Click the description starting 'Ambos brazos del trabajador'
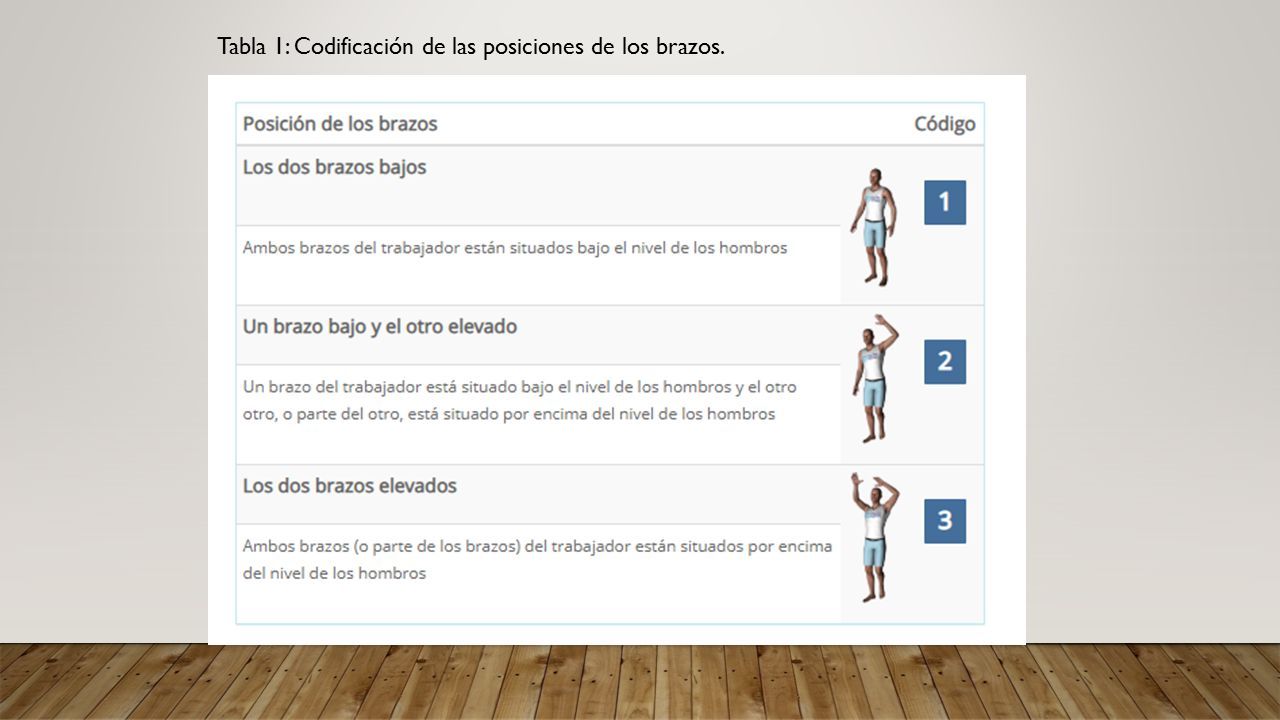 tap(515, 247)
